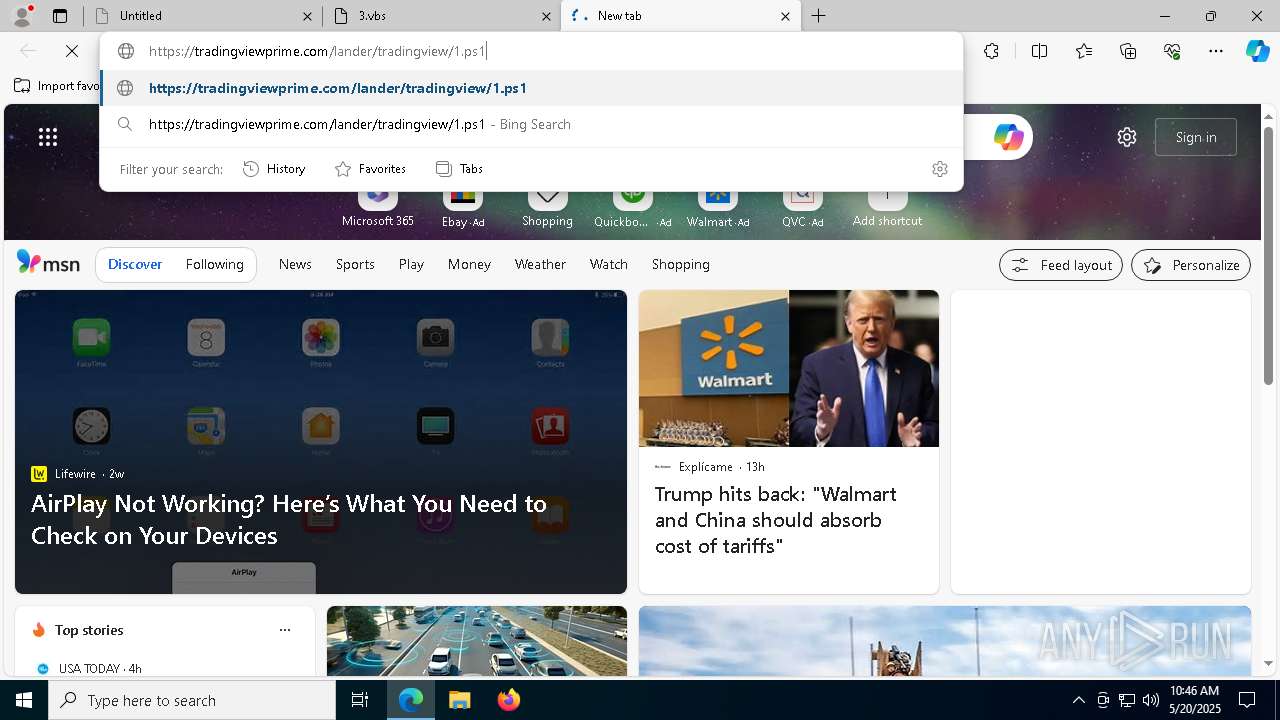Select the Following tab
The height and width of the screenshot is (720, 1280).
pyautogui.click(x=214, y=264)
